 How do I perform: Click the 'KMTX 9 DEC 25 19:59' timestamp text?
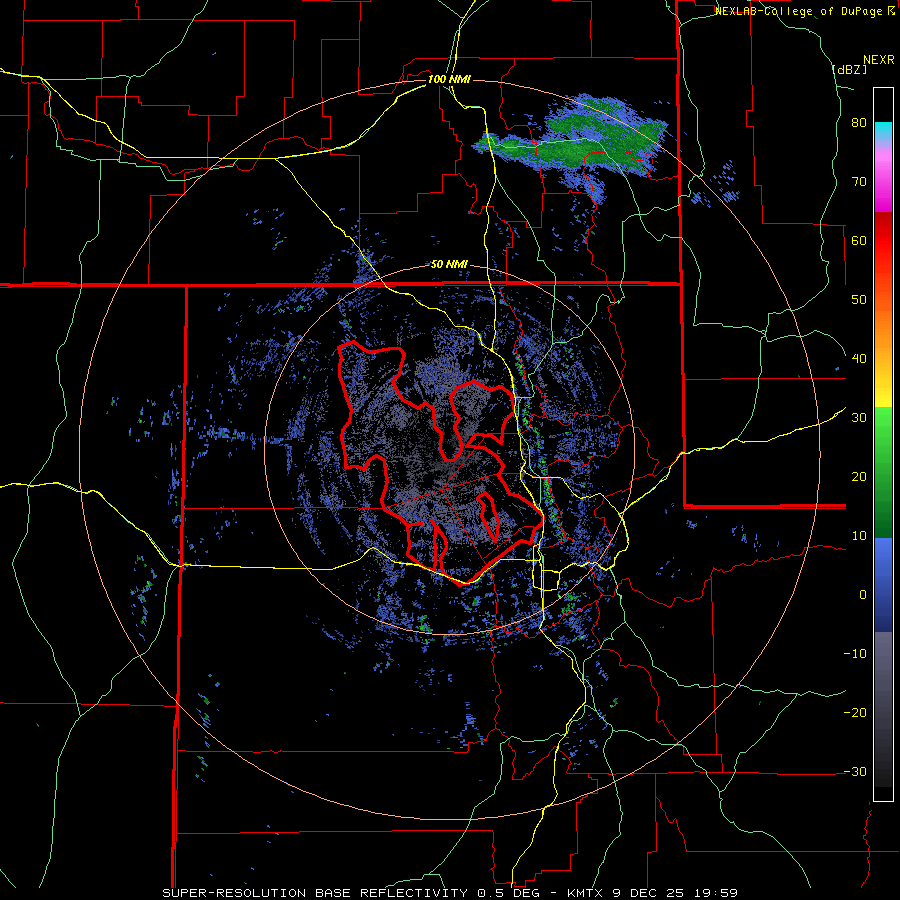coord(653,893)
